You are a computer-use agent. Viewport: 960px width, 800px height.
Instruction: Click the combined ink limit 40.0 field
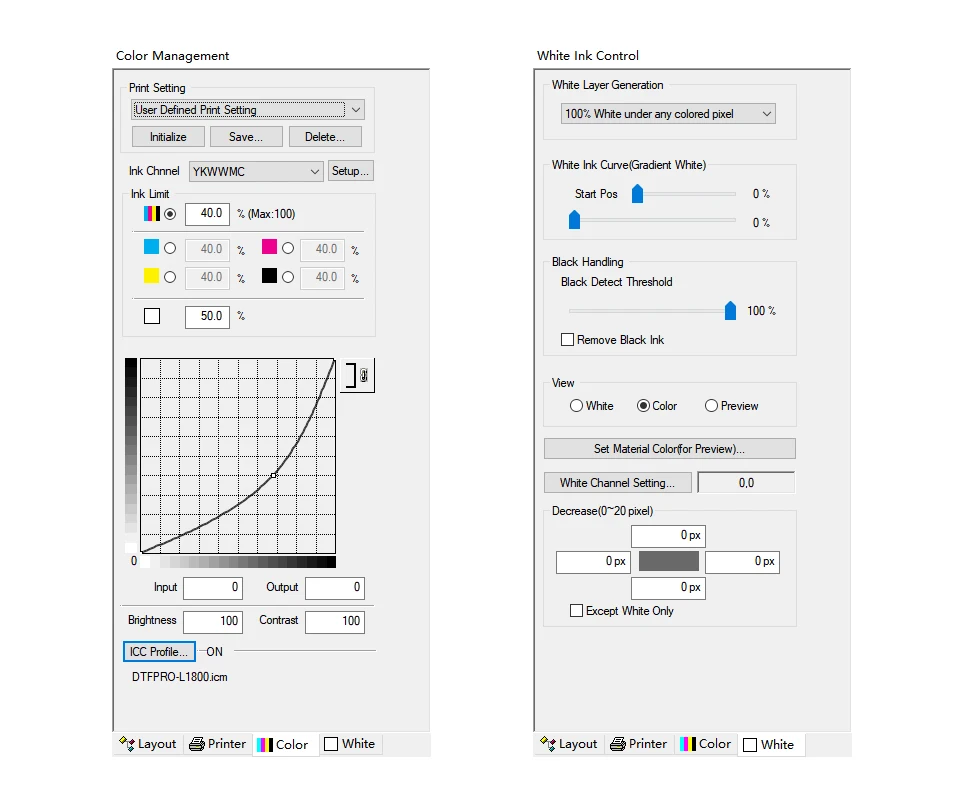tap(208, 214)
